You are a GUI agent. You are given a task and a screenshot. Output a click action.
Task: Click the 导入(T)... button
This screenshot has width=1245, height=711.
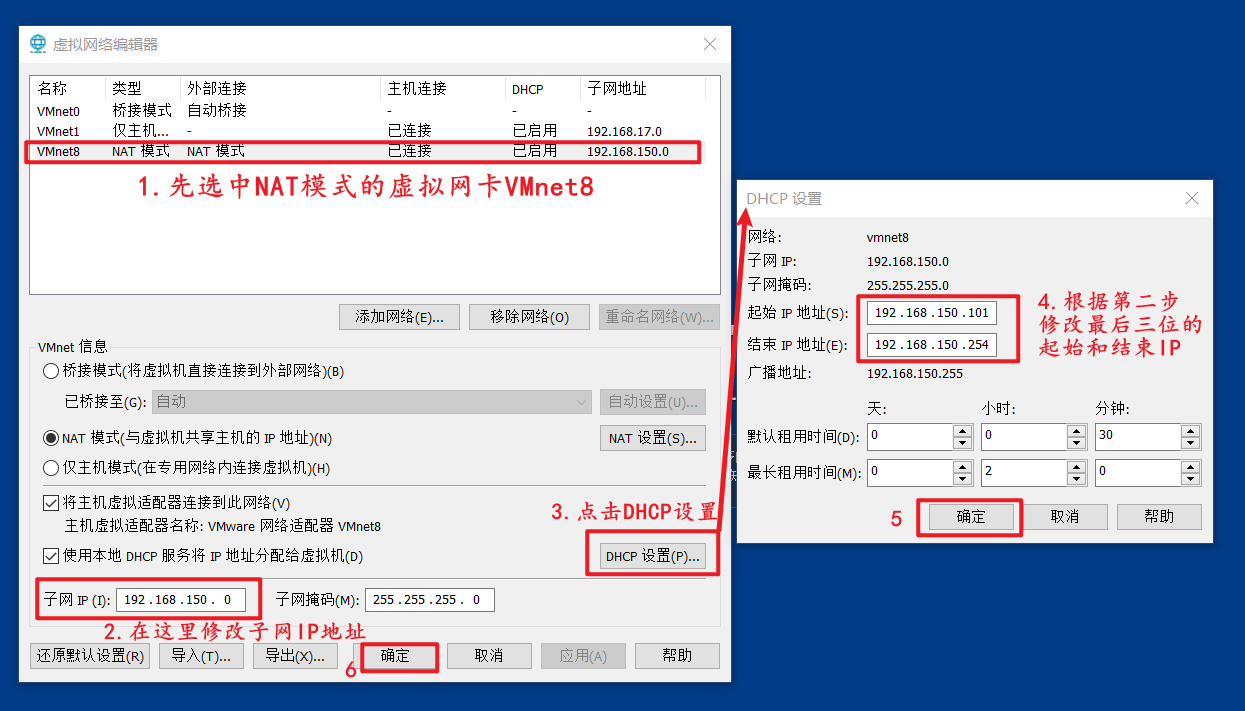pyautogui.click(x=201, y=656)
